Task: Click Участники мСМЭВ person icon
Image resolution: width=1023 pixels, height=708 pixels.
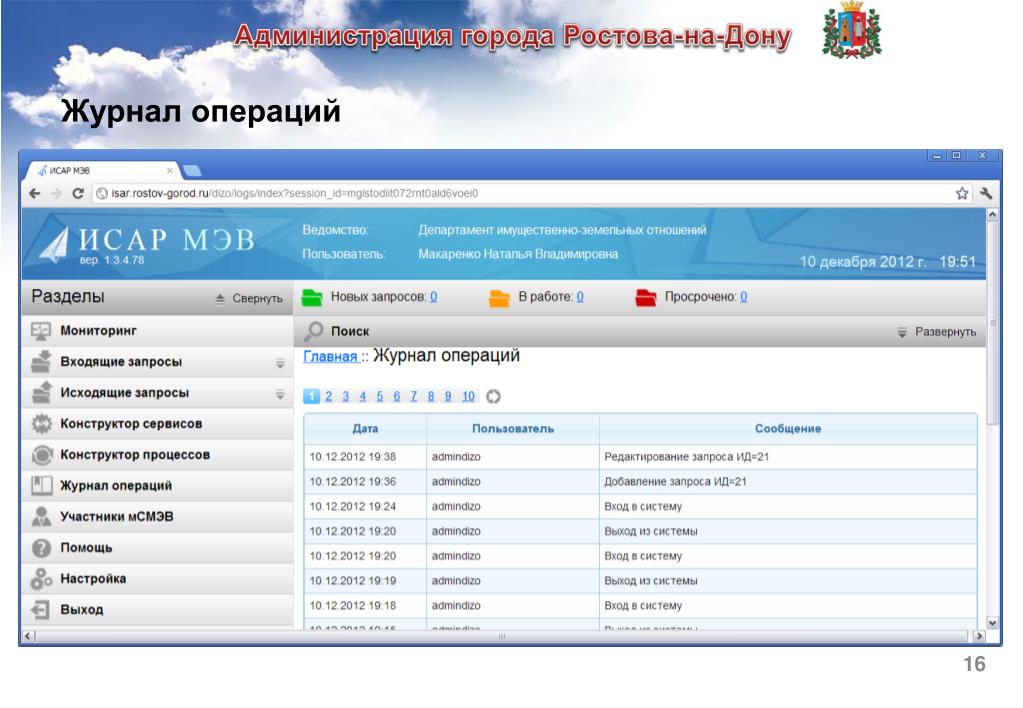Action: pyautogui.click(x=42, y=516)
